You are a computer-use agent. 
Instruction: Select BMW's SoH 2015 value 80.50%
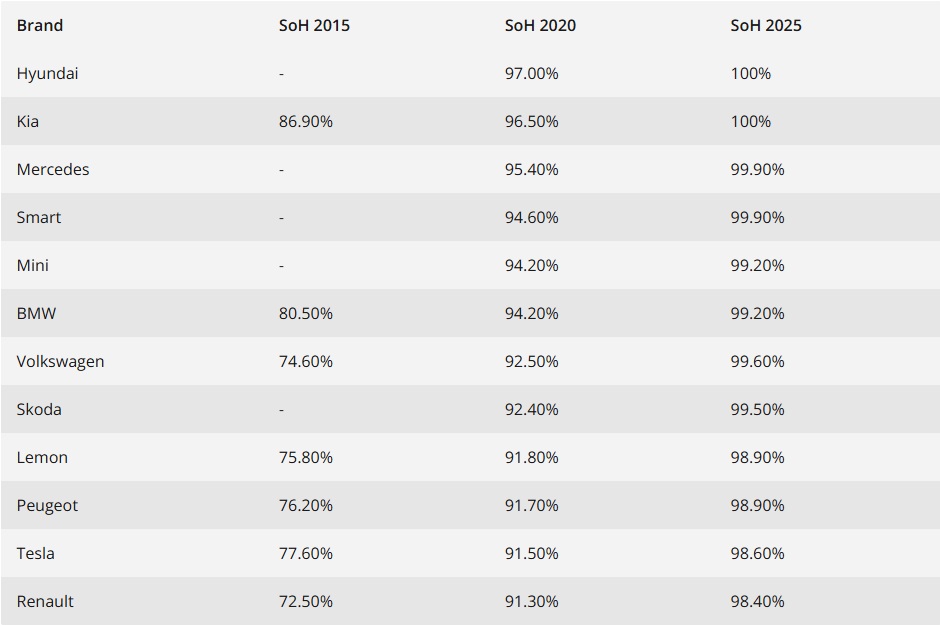(305, 313)
